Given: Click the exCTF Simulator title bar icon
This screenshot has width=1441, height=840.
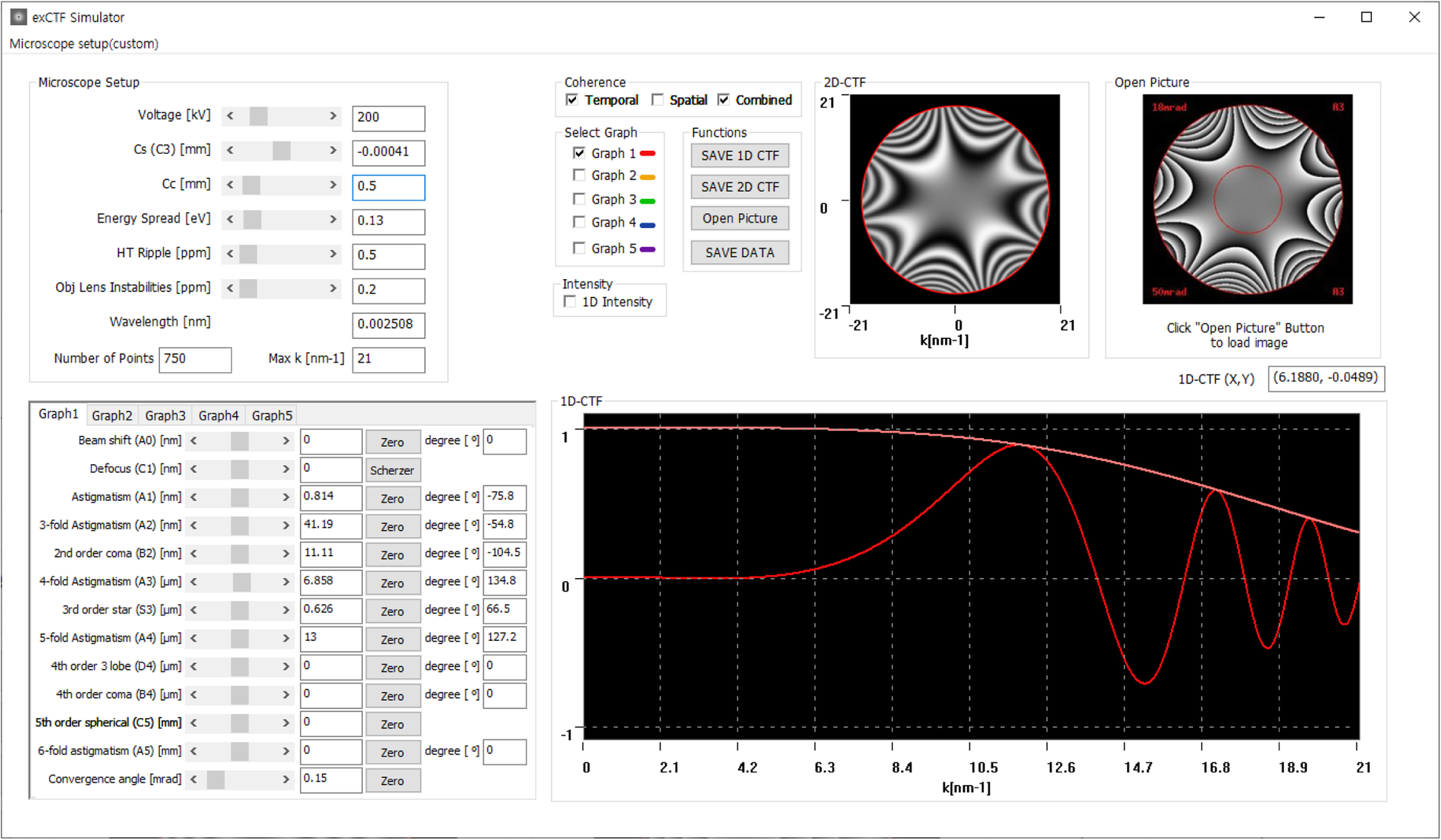Looking at the screenshot, I should (18, 16).
